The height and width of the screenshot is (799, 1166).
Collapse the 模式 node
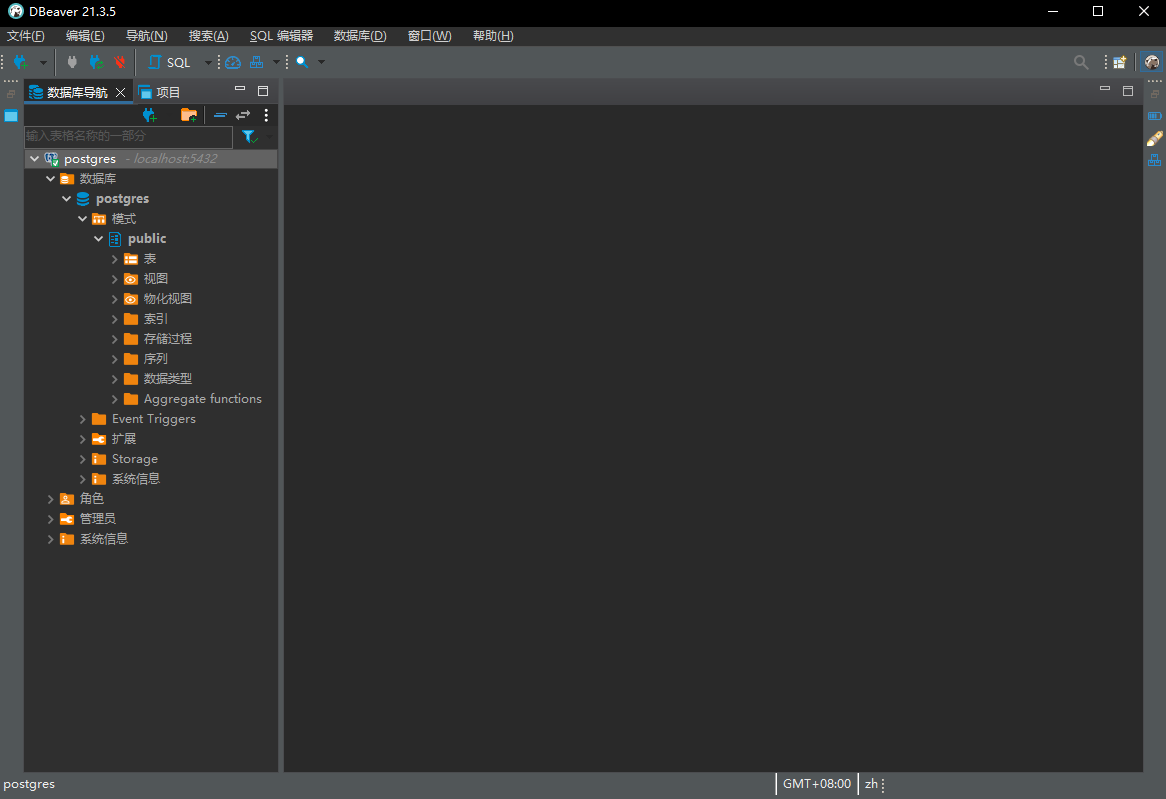(83, 219)
